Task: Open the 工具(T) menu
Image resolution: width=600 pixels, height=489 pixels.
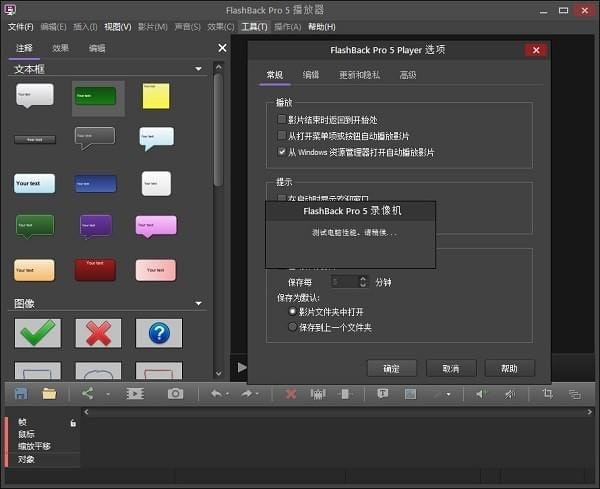Action: [255, 26]
